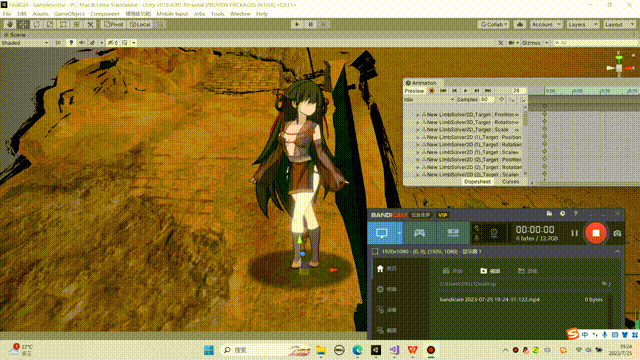640x360 pixels.
Task: Expand New LimbSolver2D_Target : Position property
Action: (x=418, y=115)
